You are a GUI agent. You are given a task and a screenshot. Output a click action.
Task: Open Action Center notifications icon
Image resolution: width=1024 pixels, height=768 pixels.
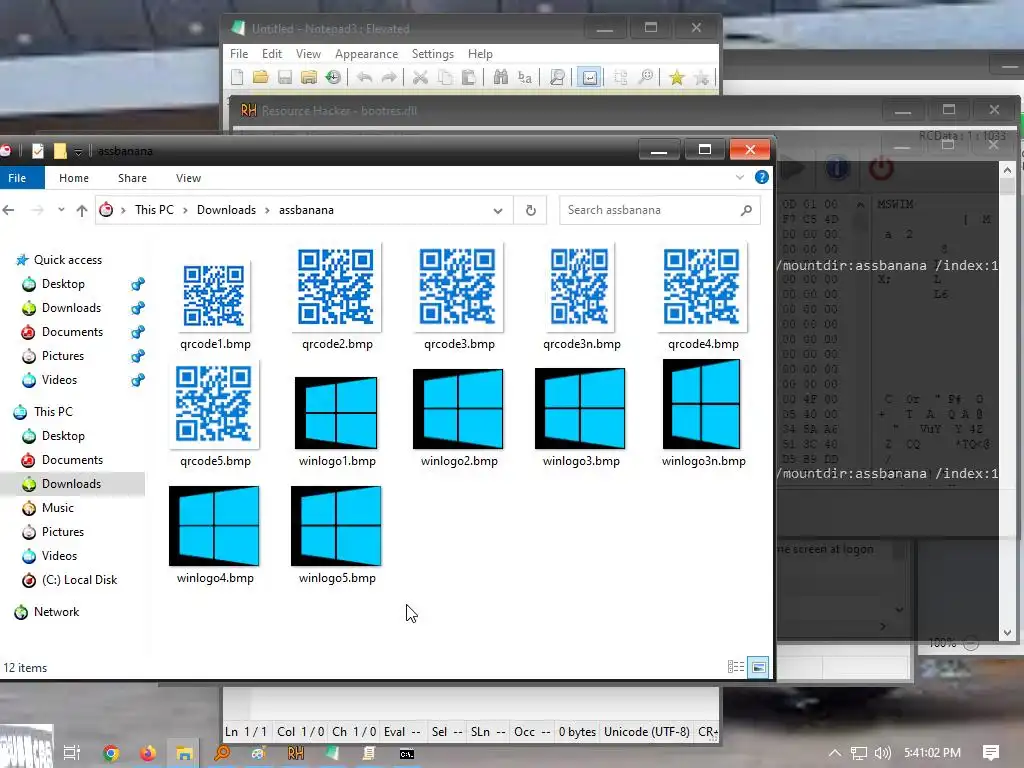pos(991,753)
